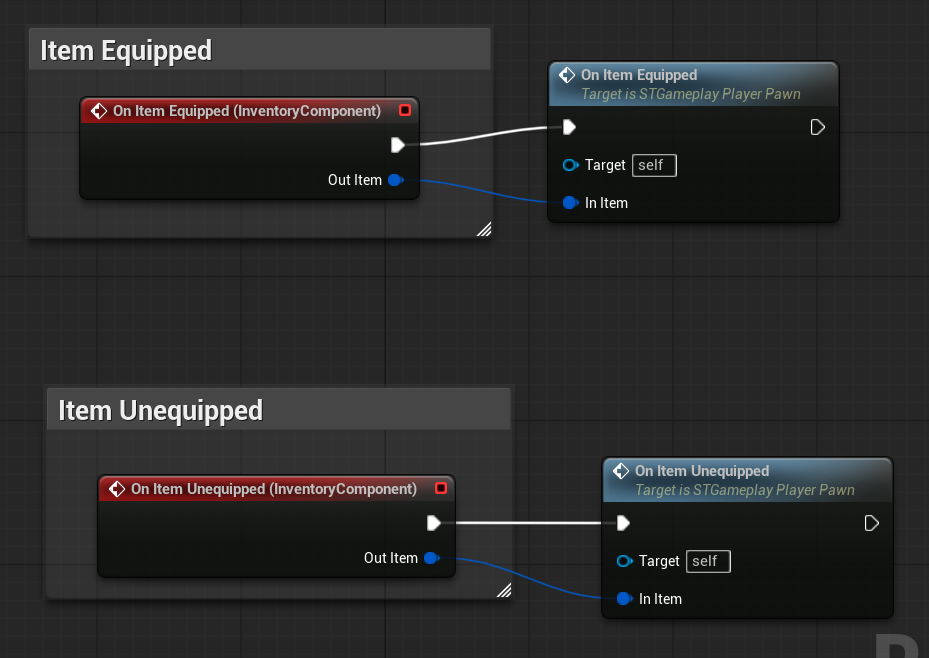Click the self field on On Item Equipped node

(x=654, y=165)
